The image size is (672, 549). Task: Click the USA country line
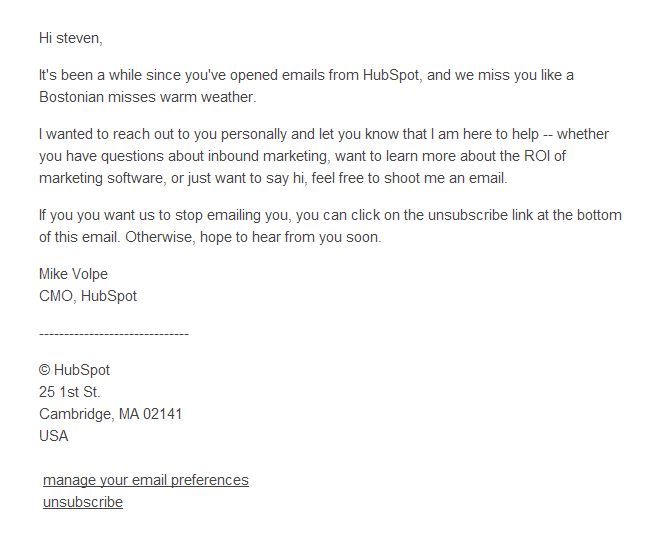54,436
